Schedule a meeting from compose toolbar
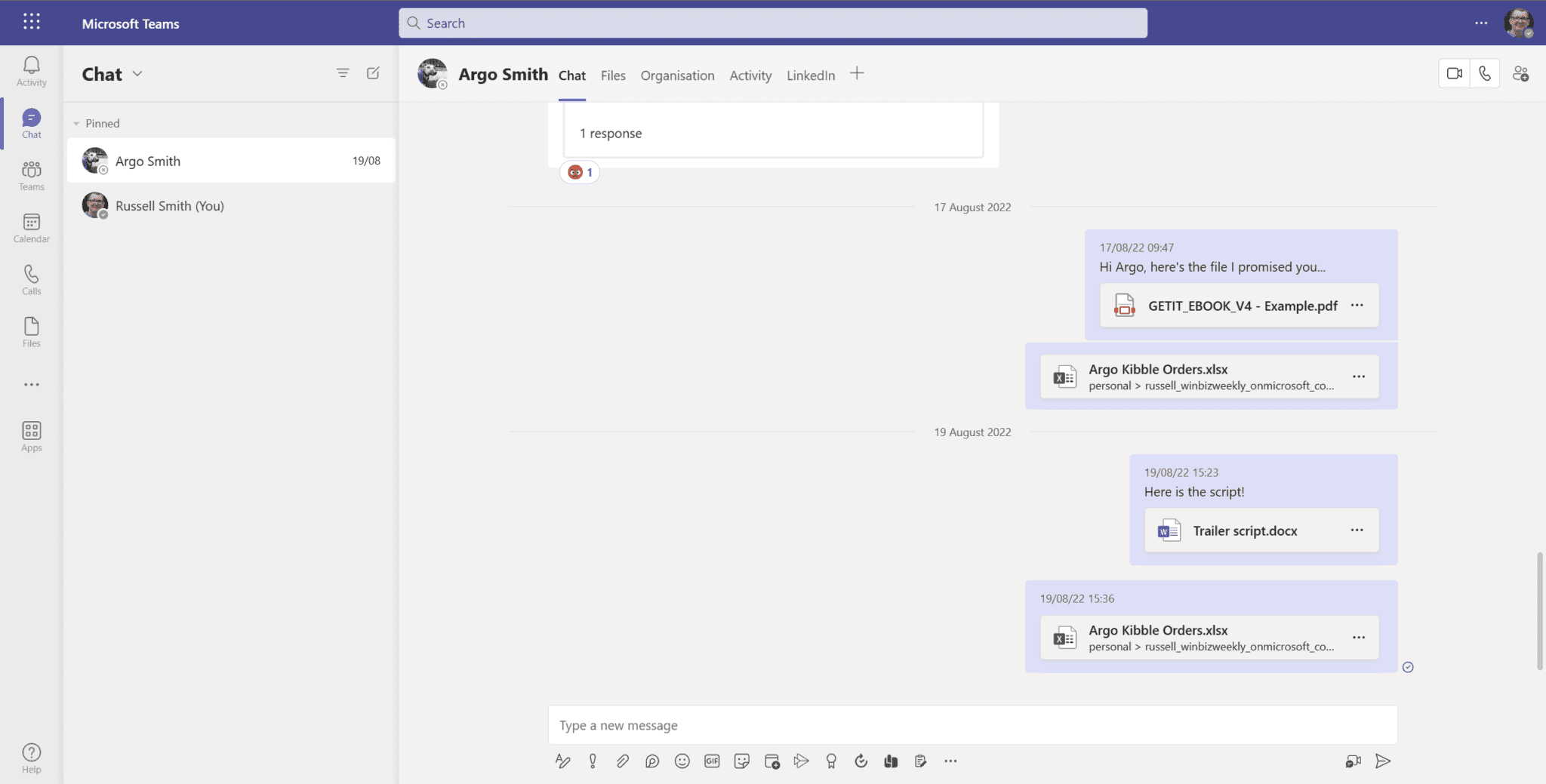 click(x=771, y=761)
